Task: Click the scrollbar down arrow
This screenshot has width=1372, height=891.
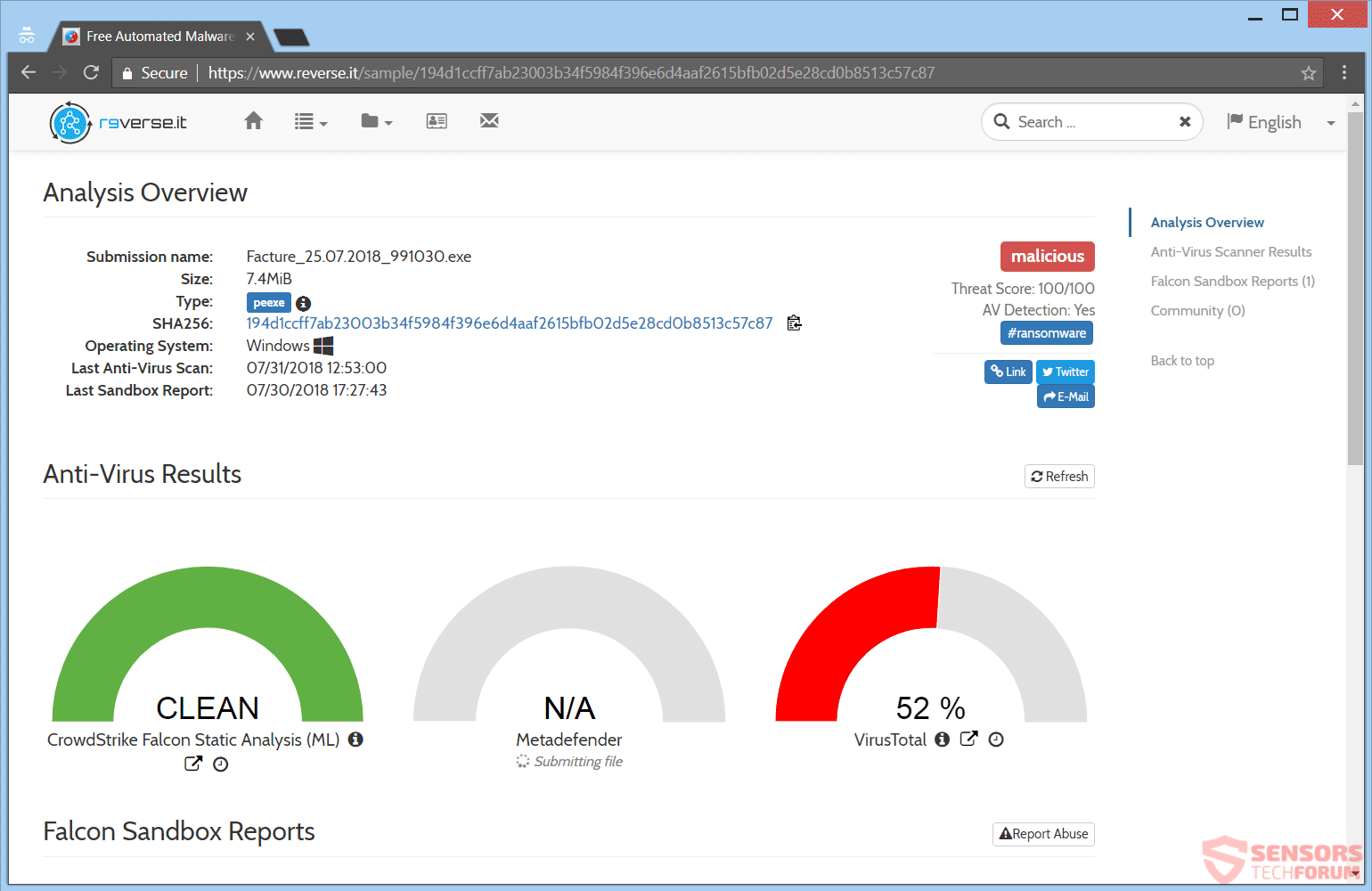Action: tap(1355, 875)
